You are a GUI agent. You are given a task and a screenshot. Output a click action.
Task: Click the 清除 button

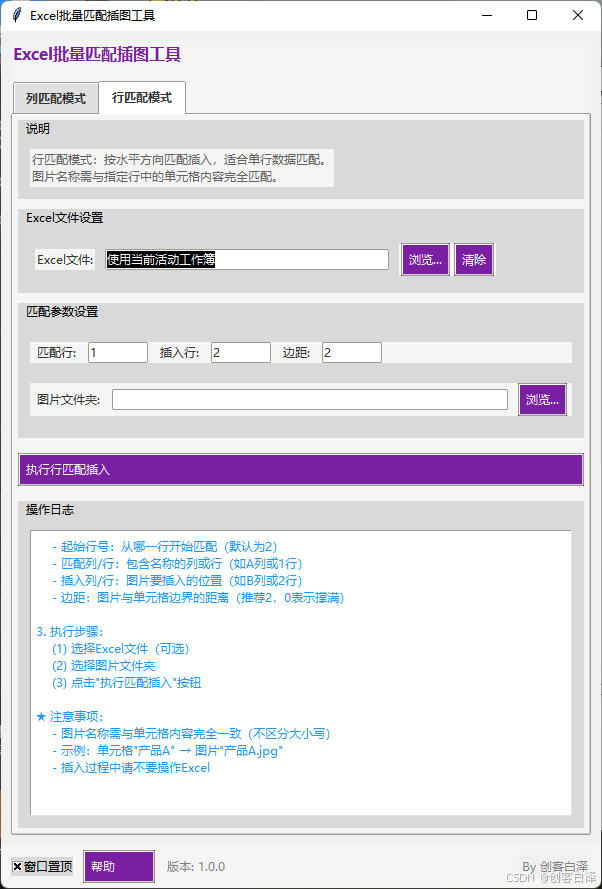(x=474, y=260)
